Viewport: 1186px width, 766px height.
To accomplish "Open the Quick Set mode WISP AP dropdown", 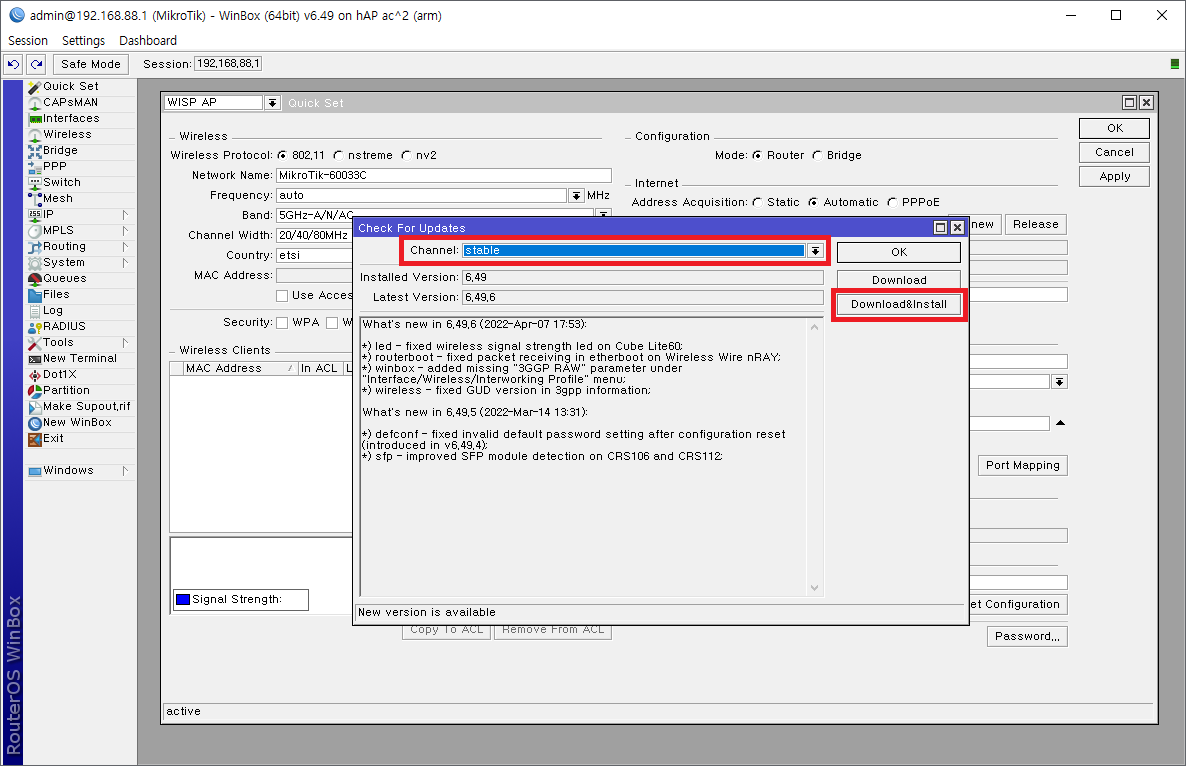I will tap(272, 102).
